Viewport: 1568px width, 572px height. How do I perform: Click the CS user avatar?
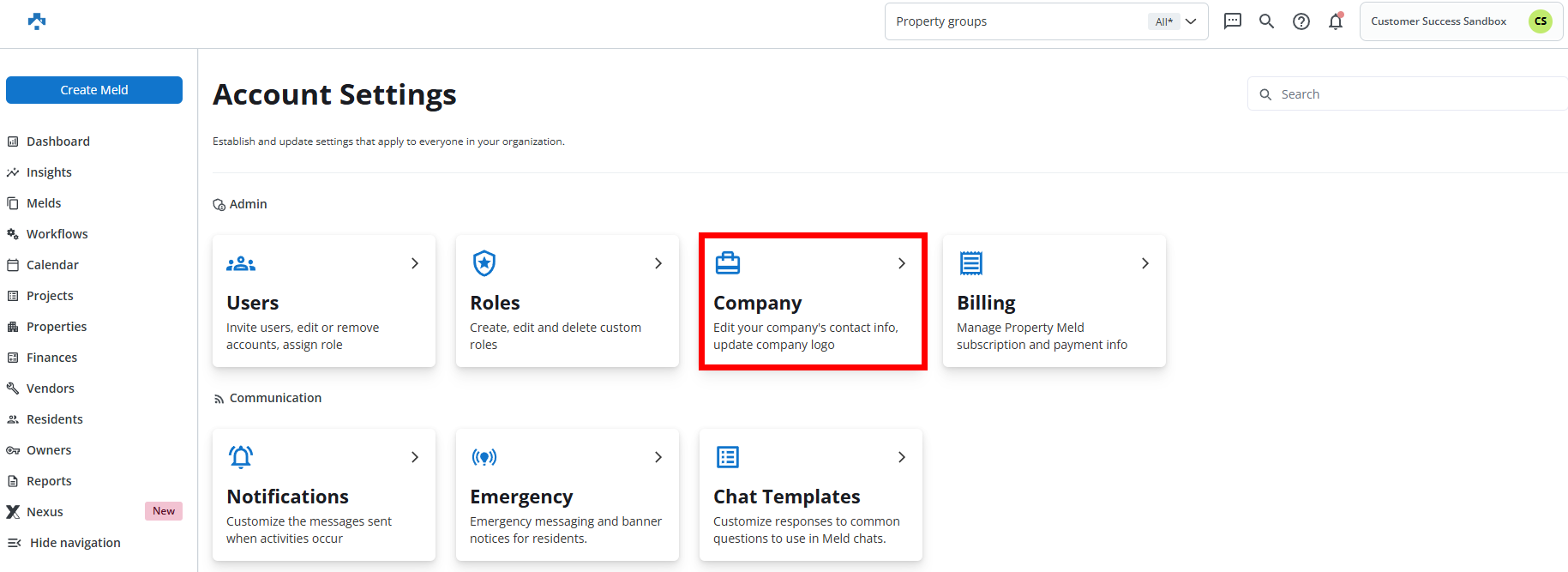[1540, 21]
